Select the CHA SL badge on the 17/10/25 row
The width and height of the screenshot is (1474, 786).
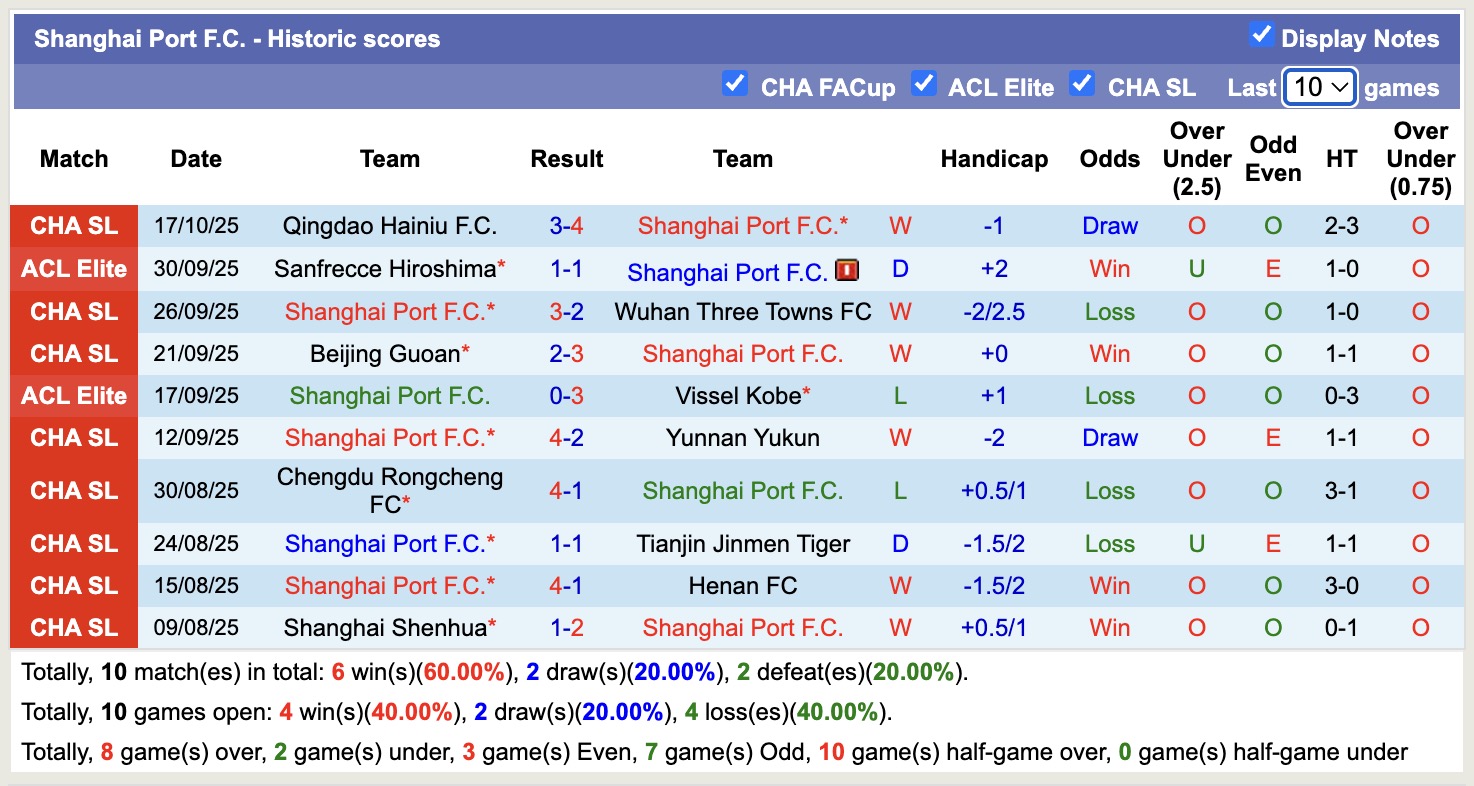(x=73, y=226)
